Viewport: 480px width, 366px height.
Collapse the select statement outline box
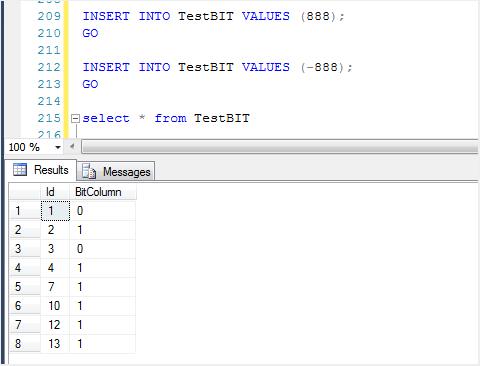76,118
